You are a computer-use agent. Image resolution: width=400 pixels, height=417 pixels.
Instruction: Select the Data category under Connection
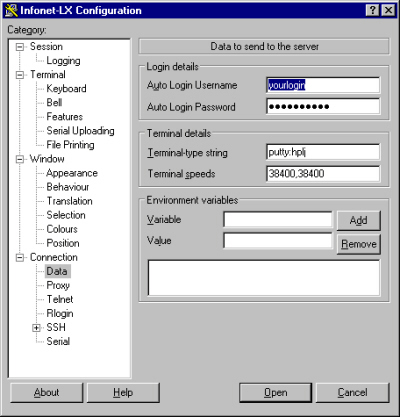(57, 271)
